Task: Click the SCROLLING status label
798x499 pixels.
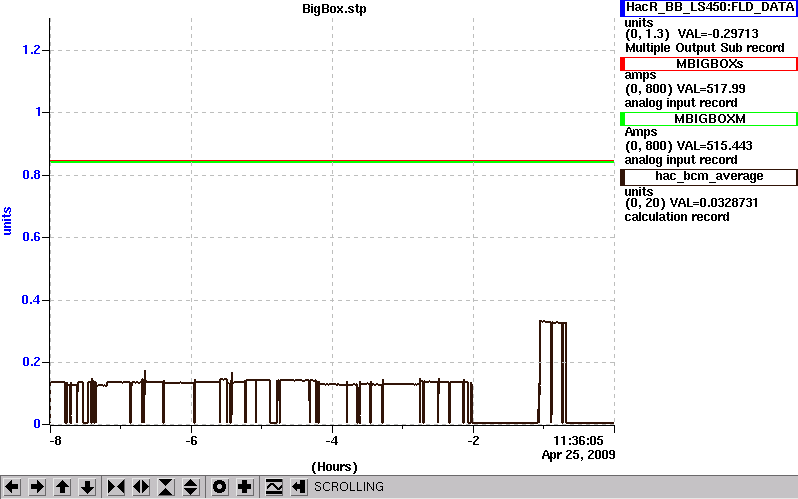Action: (x=349, y=487)
